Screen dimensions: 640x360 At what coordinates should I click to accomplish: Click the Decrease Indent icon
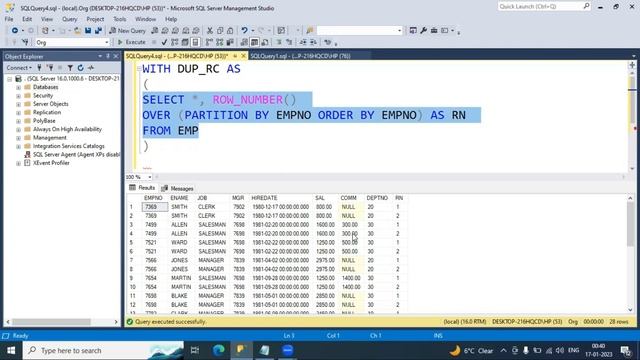coord(303,42)
